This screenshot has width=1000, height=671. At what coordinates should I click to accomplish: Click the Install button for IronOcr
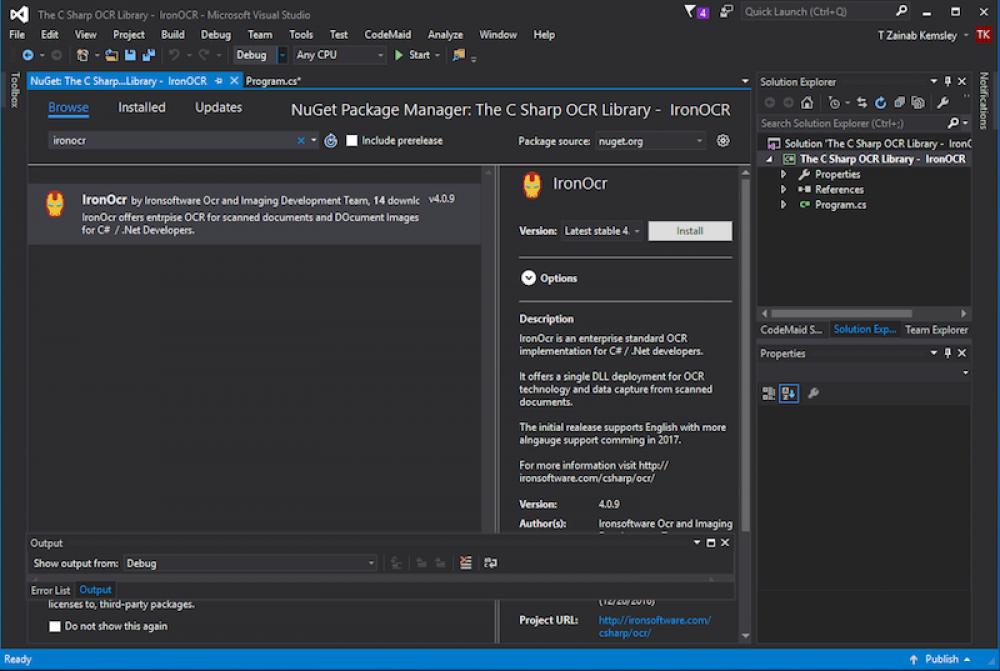pos(691,230)
